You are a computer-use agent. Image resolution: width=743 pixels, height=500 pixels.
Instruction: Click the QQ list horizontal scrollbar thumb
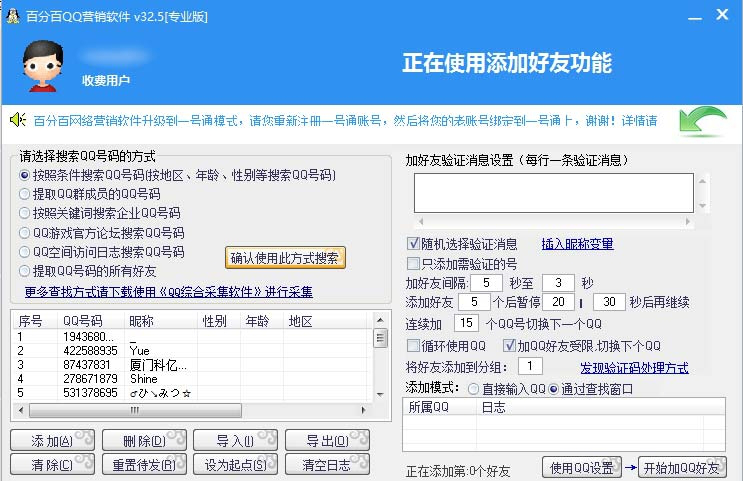click(x=135, y=410)
